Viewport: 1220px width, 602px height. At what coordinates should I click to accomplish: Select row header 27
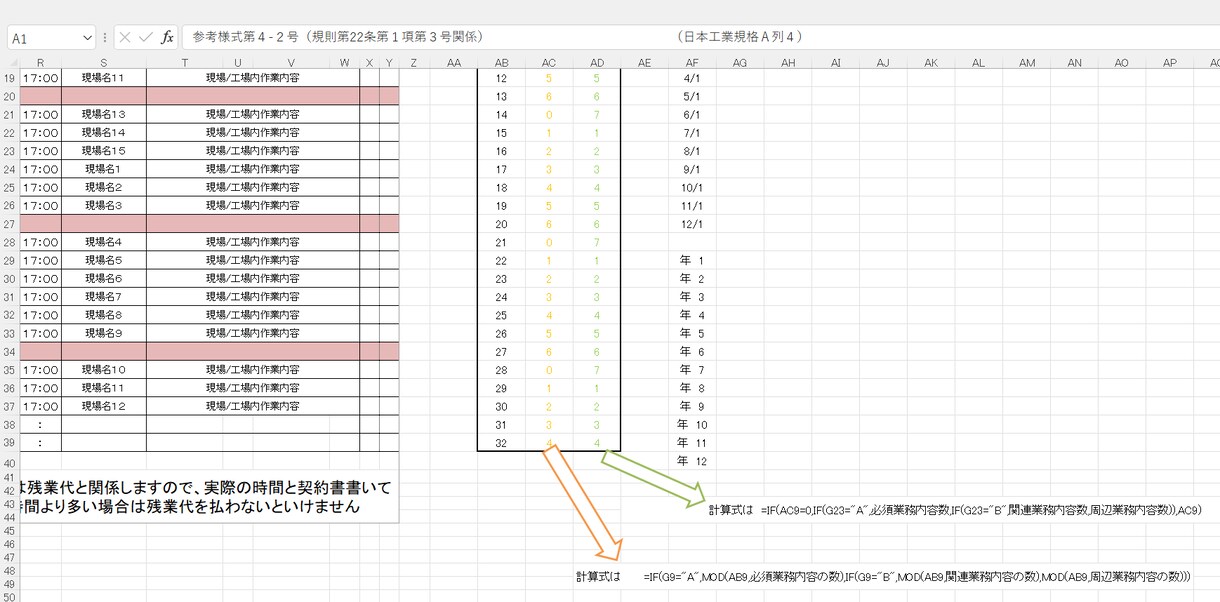coord(10,224)
